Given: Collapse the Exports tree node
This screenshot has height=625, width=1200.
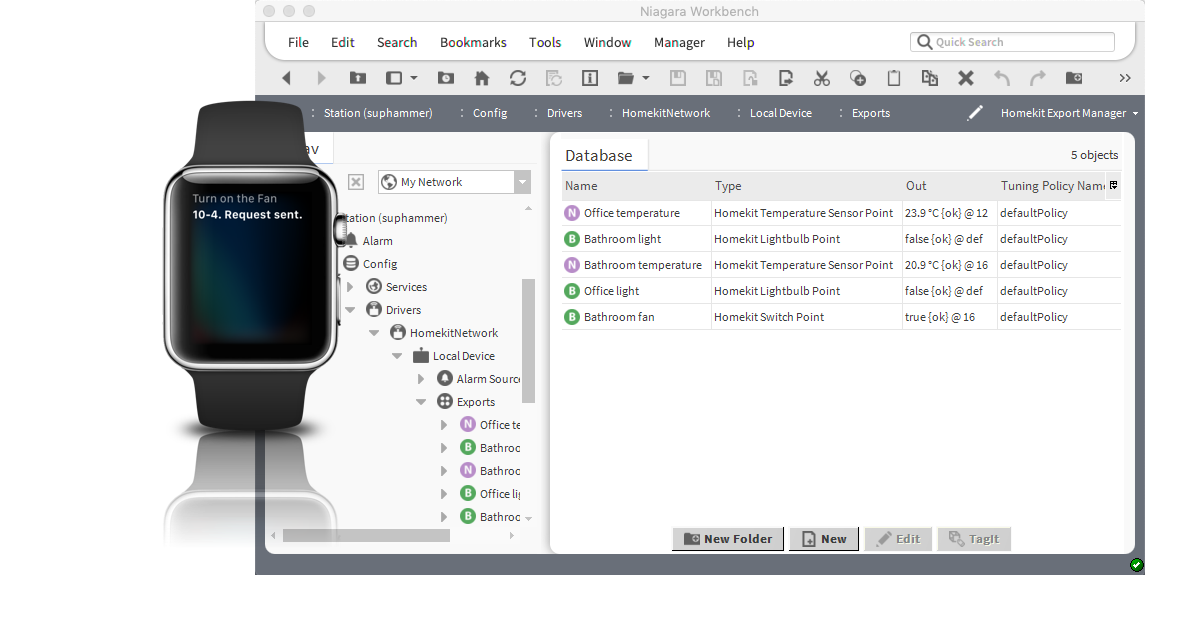Looking at the screenshot, I should coord(421,402).
